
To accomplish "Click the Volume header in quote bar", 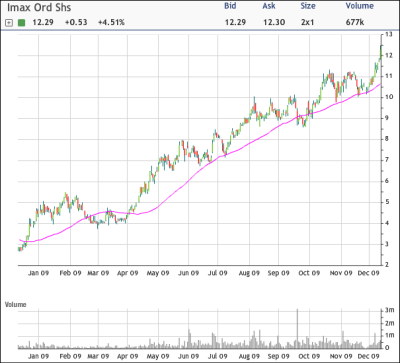I will tap(359, 6).
